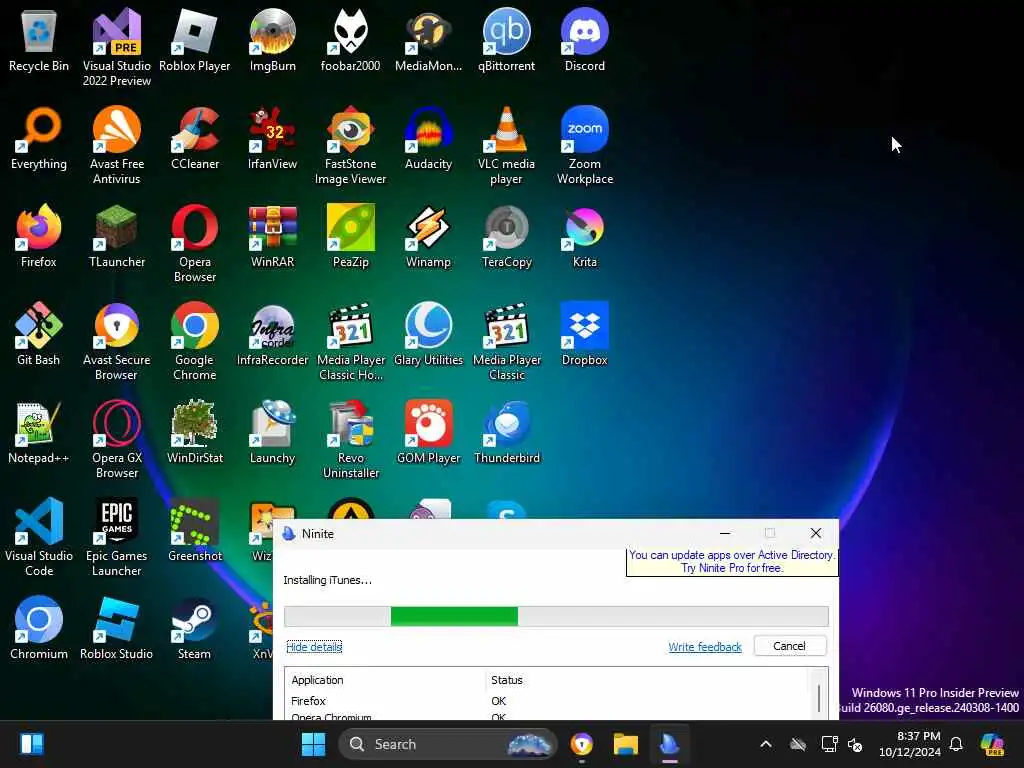1024x768 pixels.
Task: Launch Visual Studio 2022 Preview shortcut
Action: pyautogui.click(x=116, y=47)
